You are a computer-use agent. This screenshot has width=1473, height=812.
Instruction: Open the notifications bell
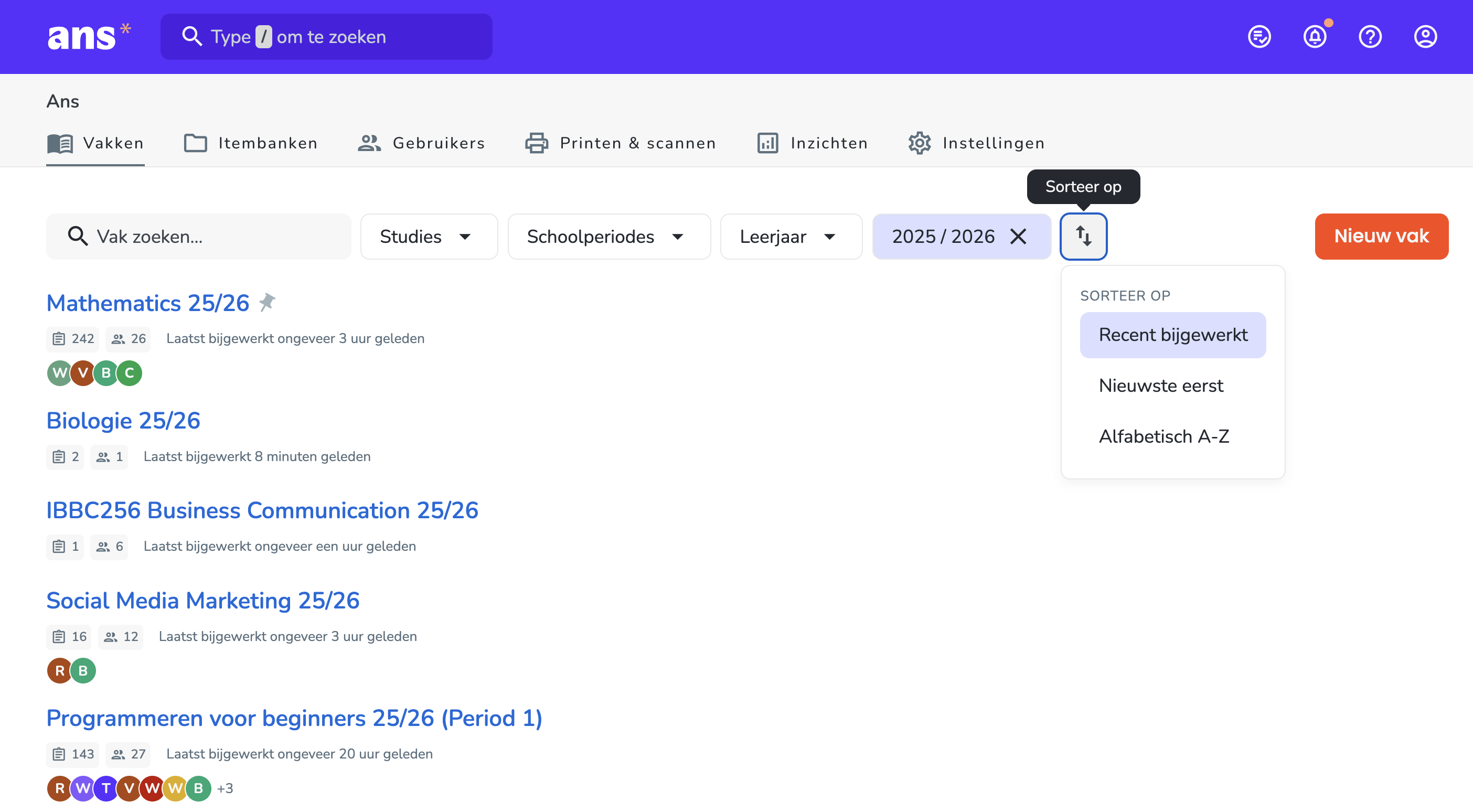click(x=1315, y=37)
